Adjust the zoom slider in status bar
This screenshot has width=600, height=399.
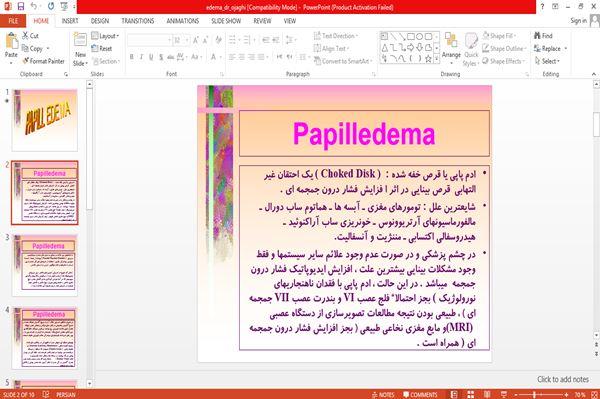(535, 394)
